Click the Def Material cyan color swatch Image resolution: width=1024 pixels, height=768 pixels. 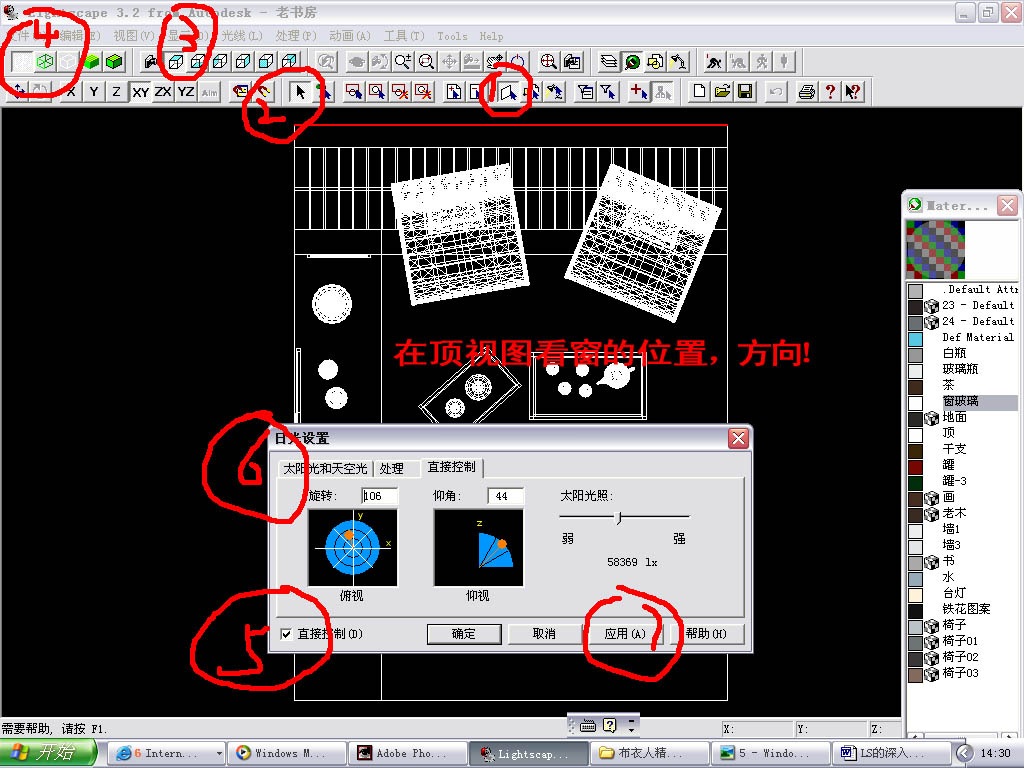pyautogui.click(x=916, y=338)
